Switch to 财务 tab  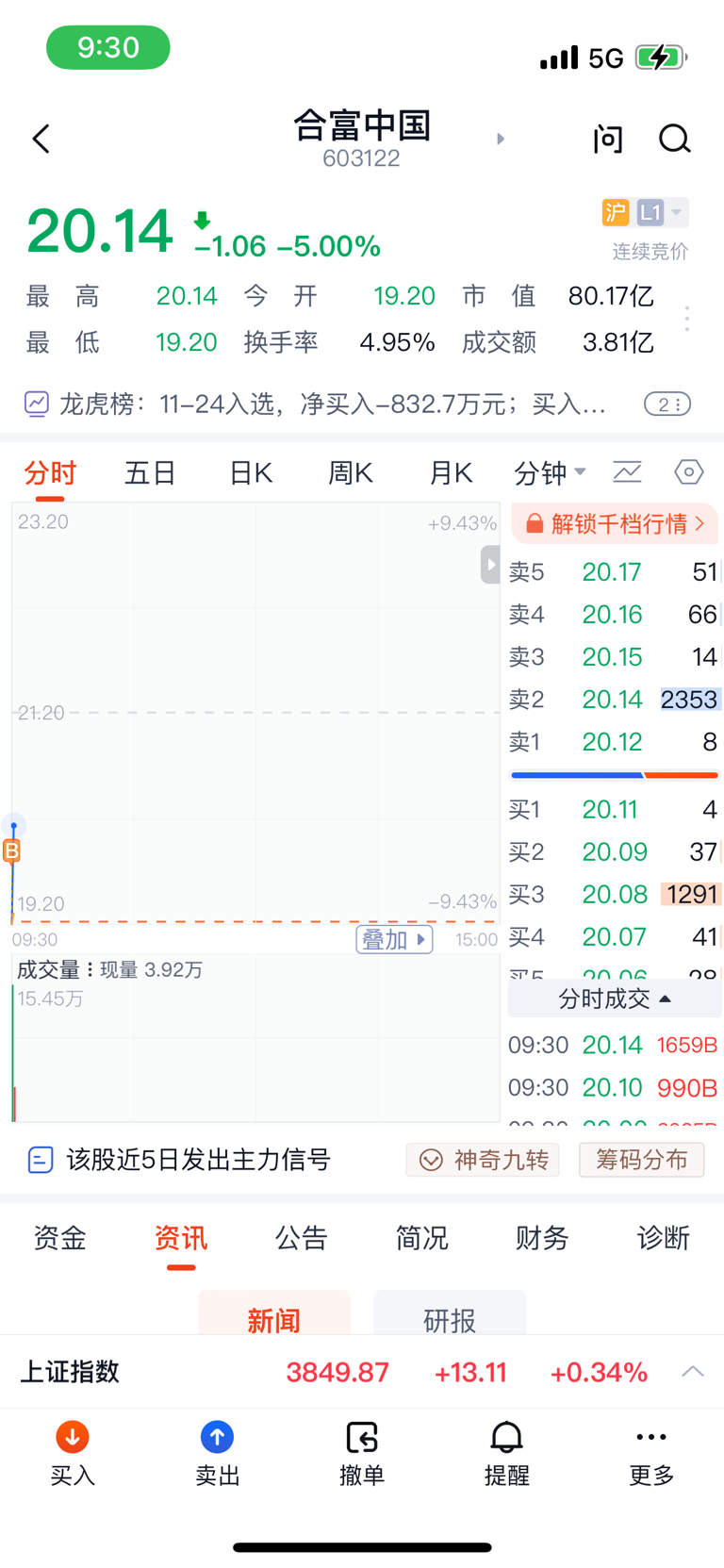coord(543,1238)
